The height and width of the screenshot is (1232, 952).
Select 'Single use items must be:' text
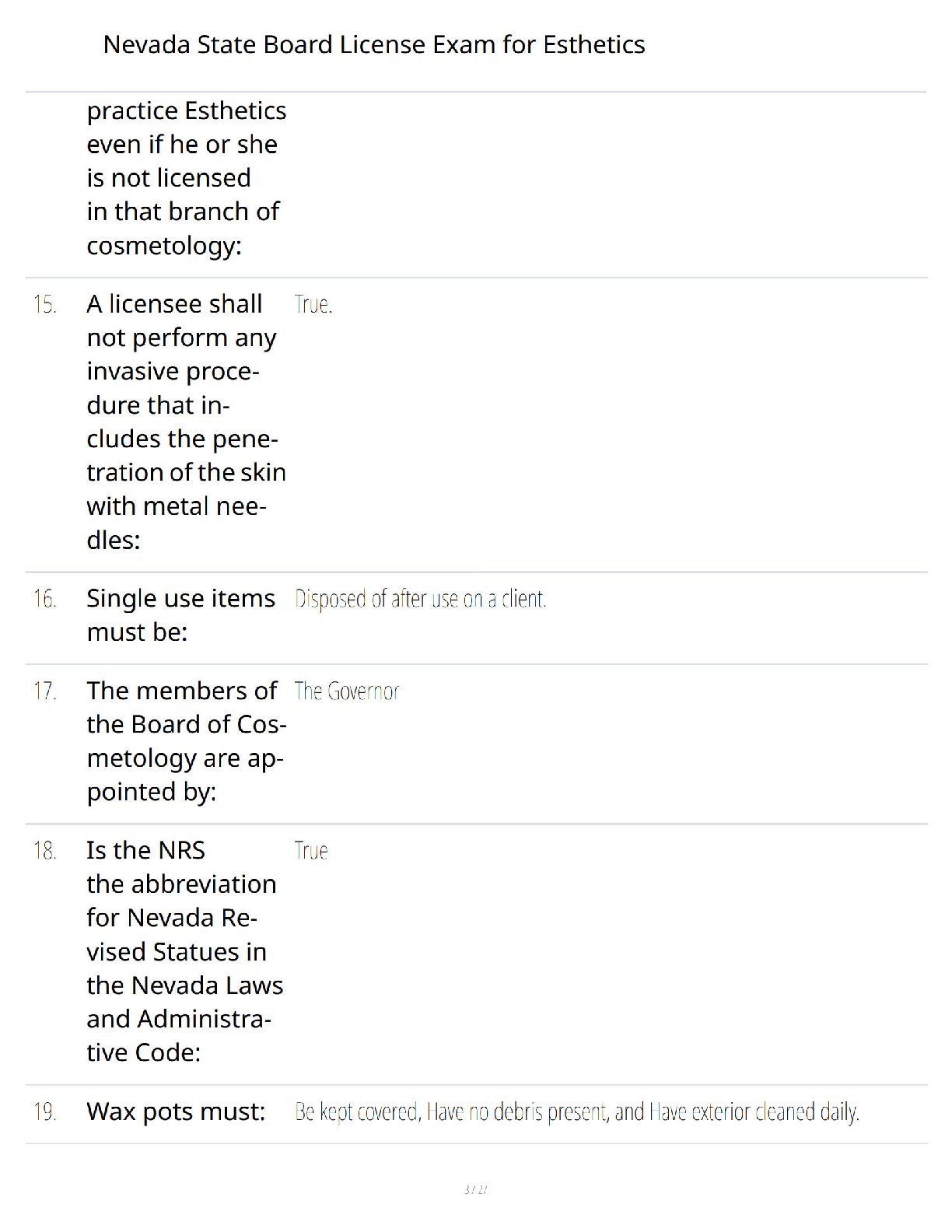[x=180, y=615]
